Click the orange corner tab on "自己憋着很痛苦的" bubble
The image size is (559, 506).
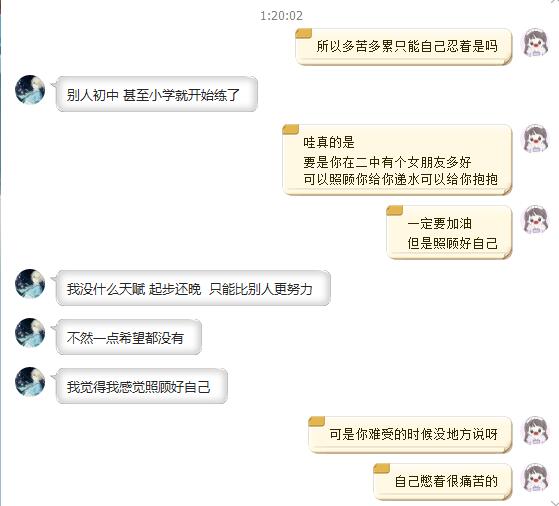click(381, 468)
